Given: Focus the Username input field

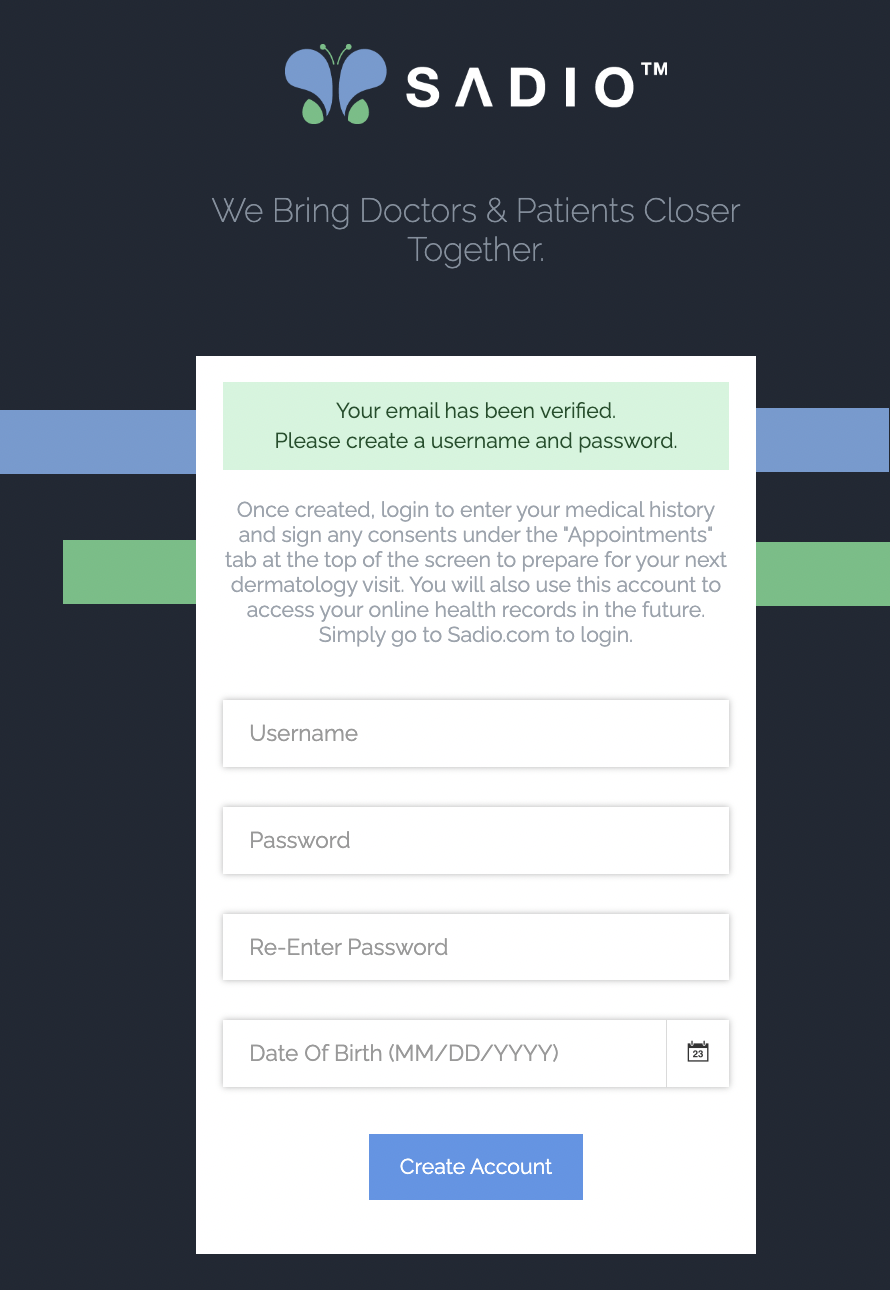Looking at the screenshot, I should click(x=476, y=733).
